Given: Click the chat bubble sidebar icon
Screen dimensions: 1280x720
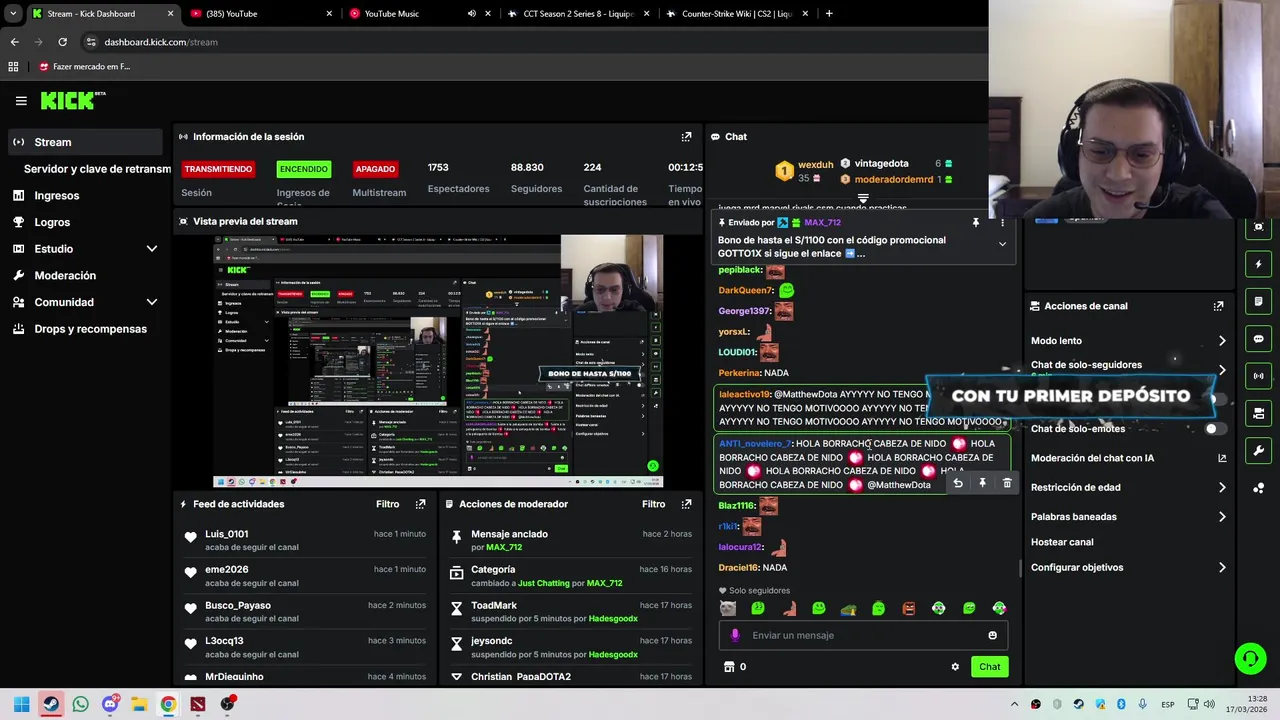Looking at the screenshot, I should 1258,339.
